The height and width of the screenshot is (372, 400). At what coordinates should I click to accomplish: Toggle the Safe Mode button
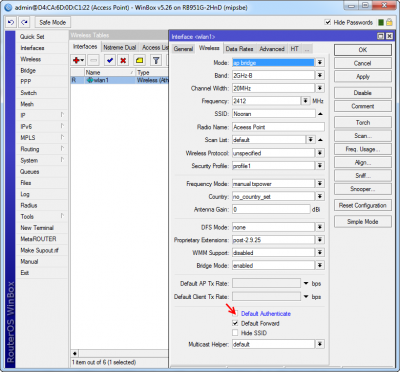point(52,23)
